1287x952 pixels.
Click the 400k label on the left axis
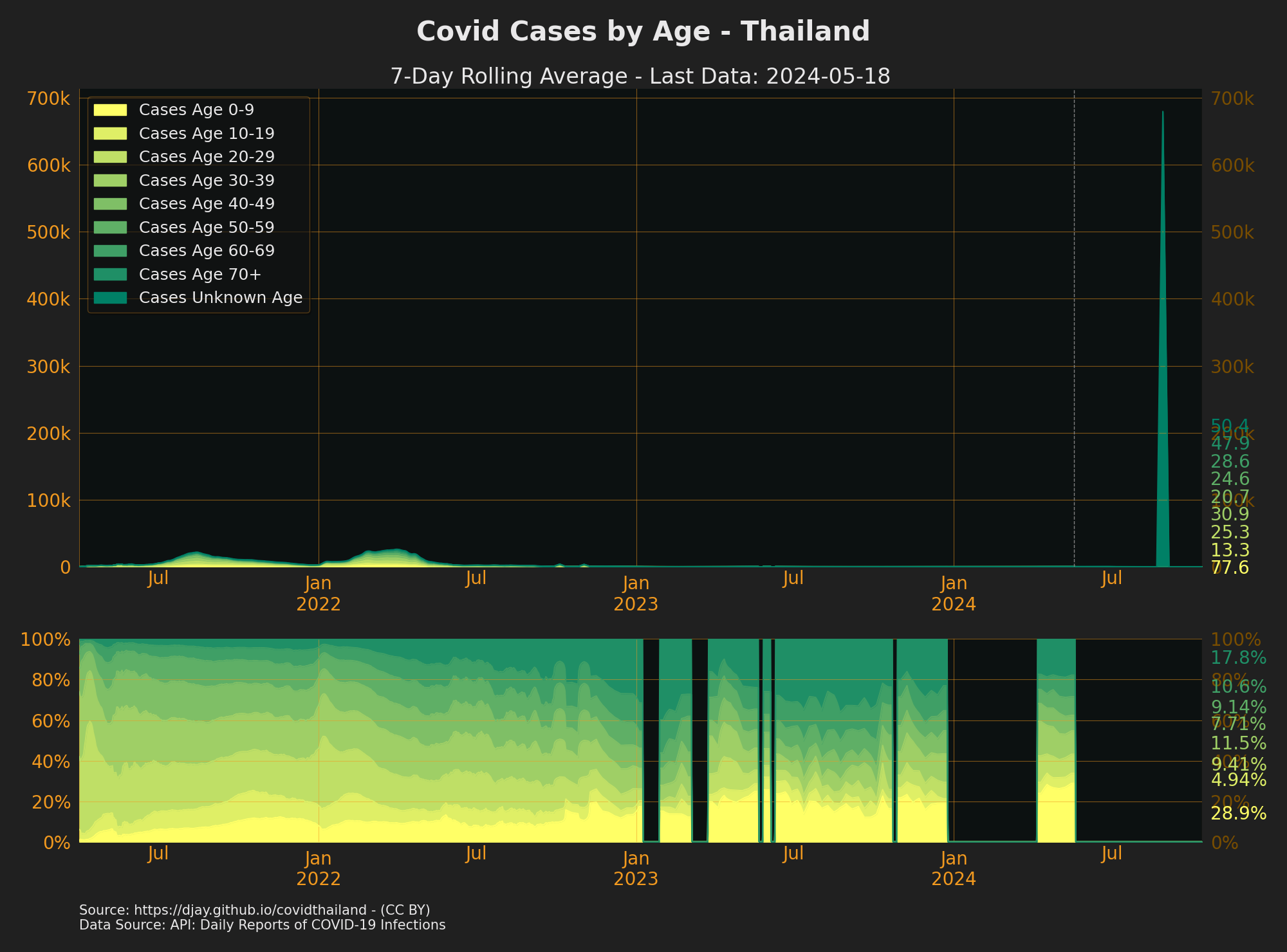pos(49,299)
